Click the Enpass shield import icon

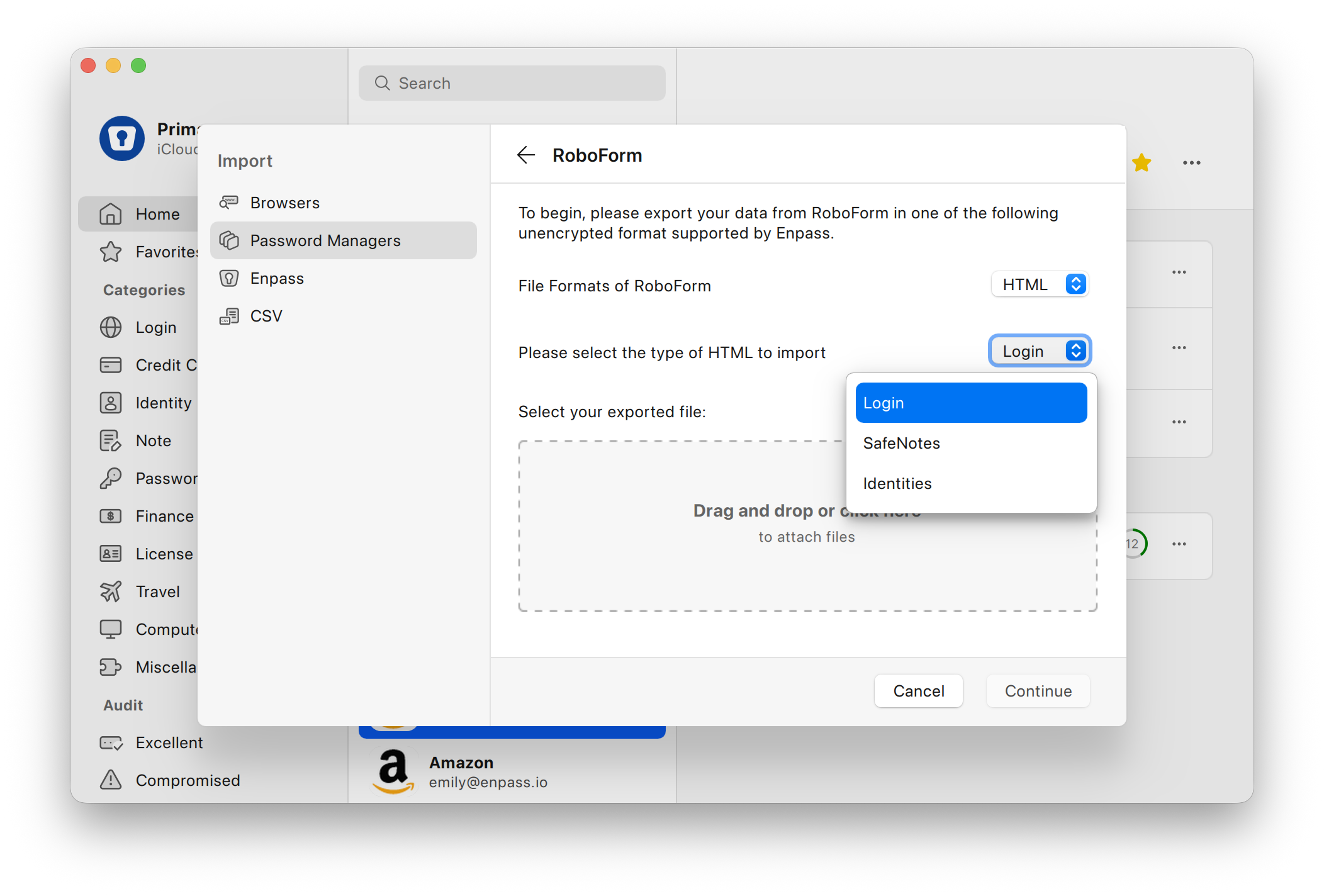point(229,278)
